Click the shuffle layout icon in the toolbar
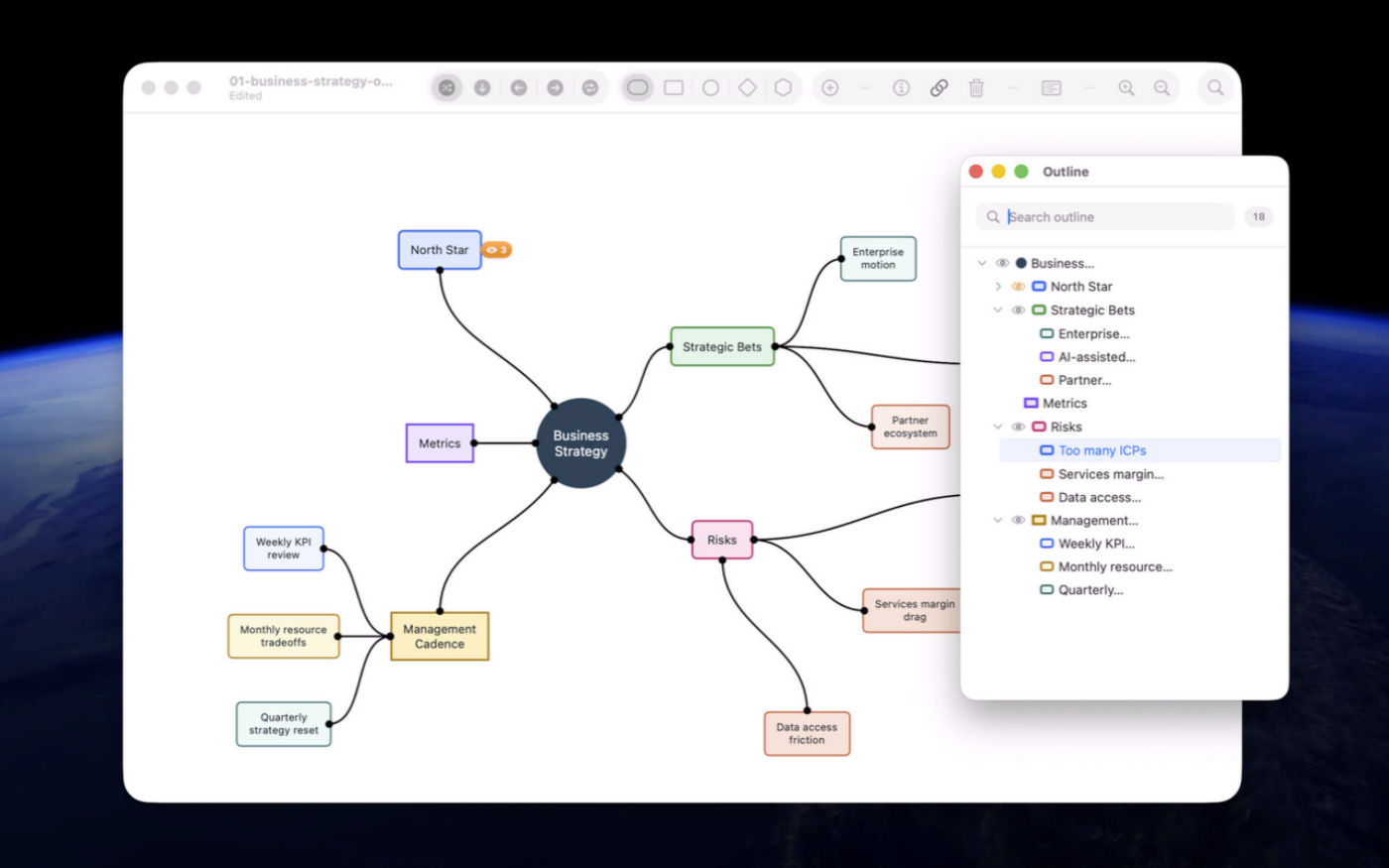 [x=446, y=88]
